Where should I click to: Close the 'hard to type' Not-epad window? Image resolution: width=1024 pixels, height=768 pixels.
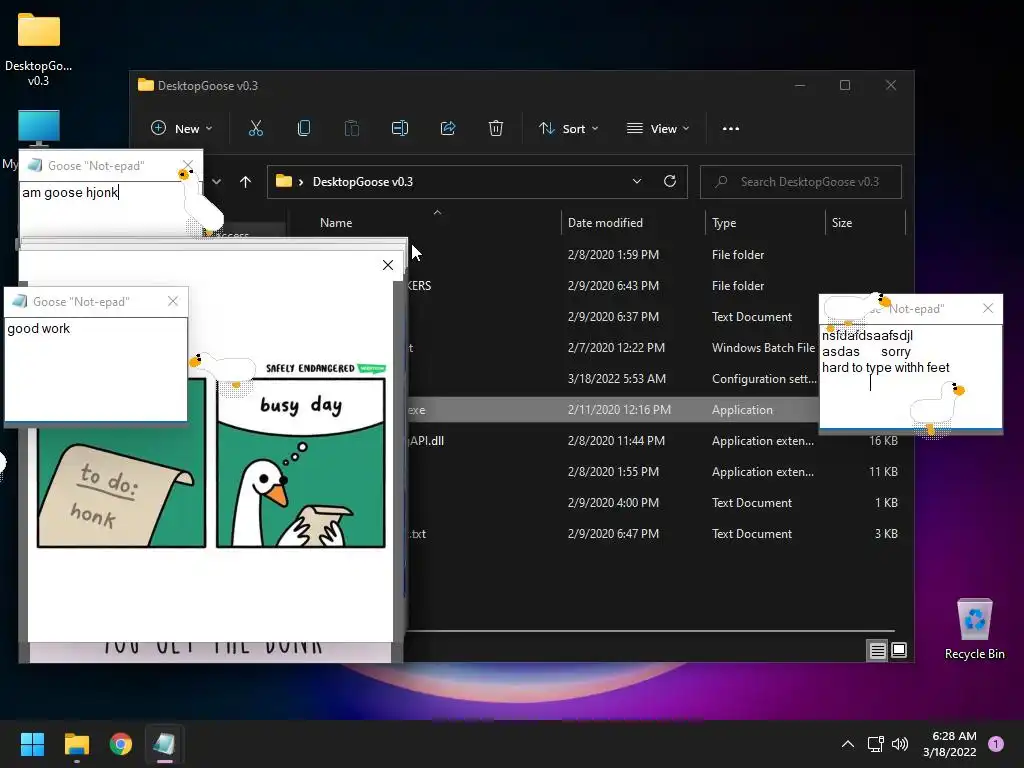988,308
